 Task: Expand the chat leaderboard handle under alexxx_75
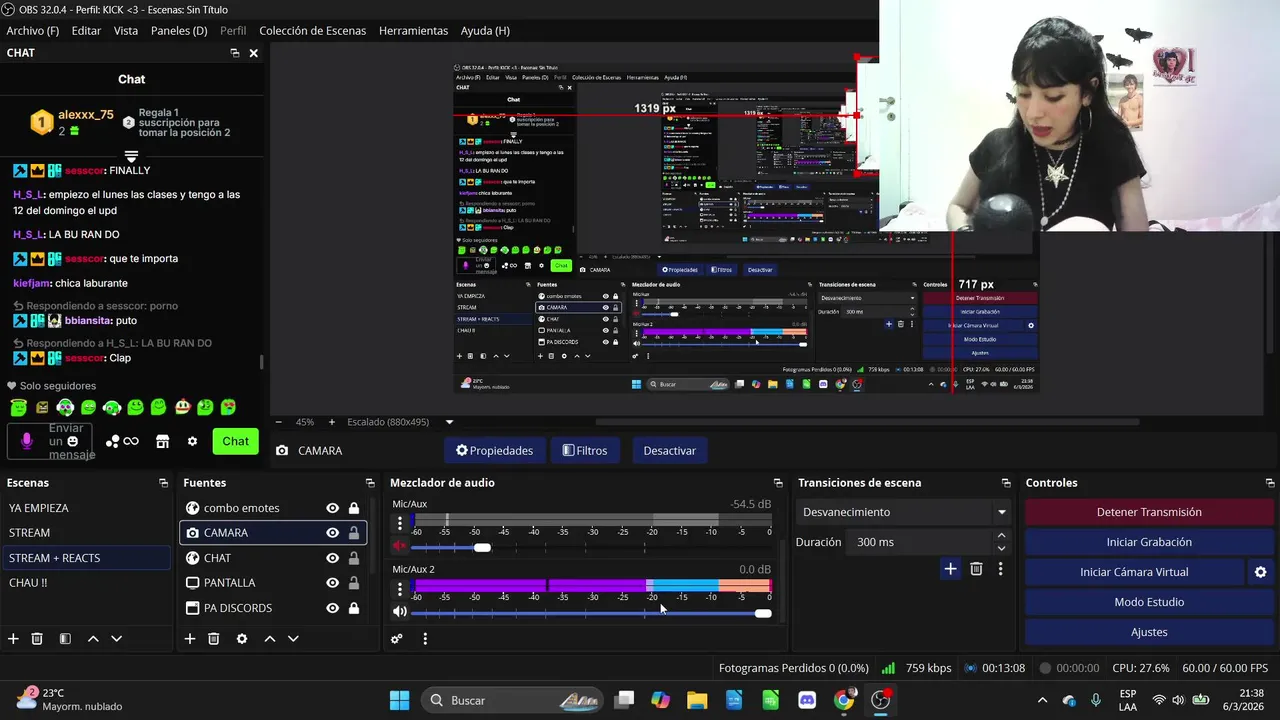click(131, 156)
